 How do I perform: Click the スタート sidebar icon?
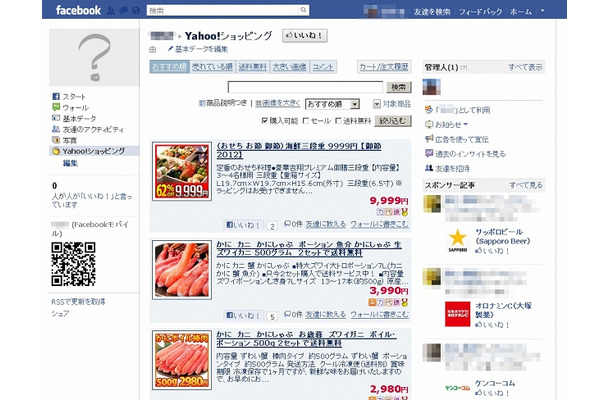tap(56, 96)
